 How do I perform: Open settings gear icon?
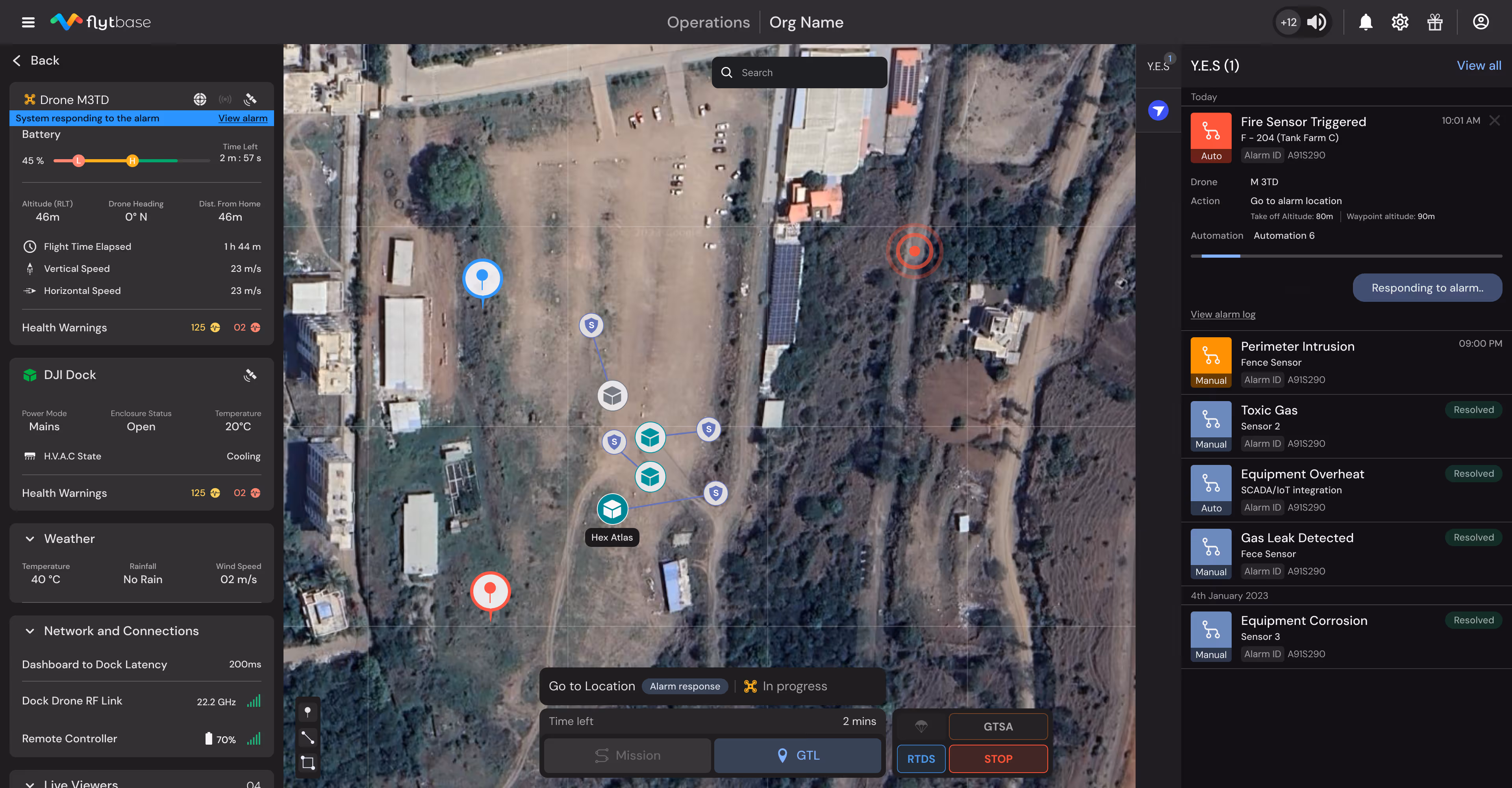click(1400, 22)
